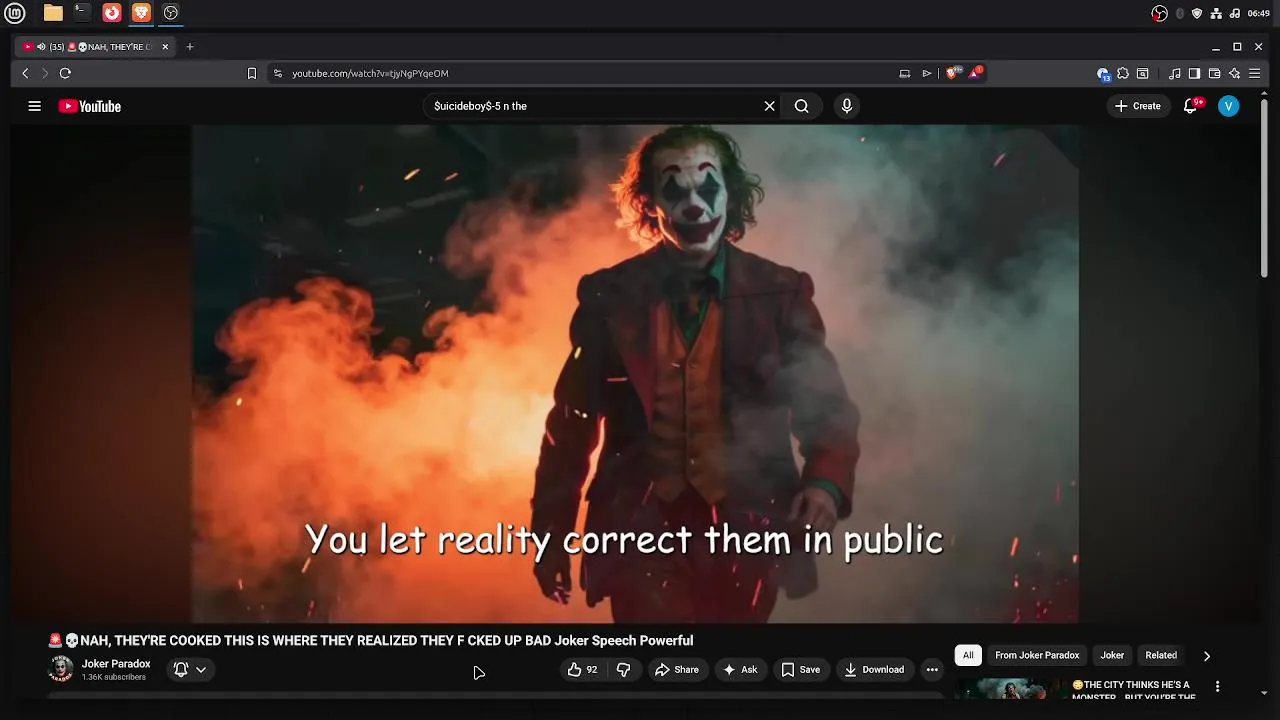Click the Joker Paradox channel avatar
1280x720 pixels.
pyautogui.click(x=61, y=669)
